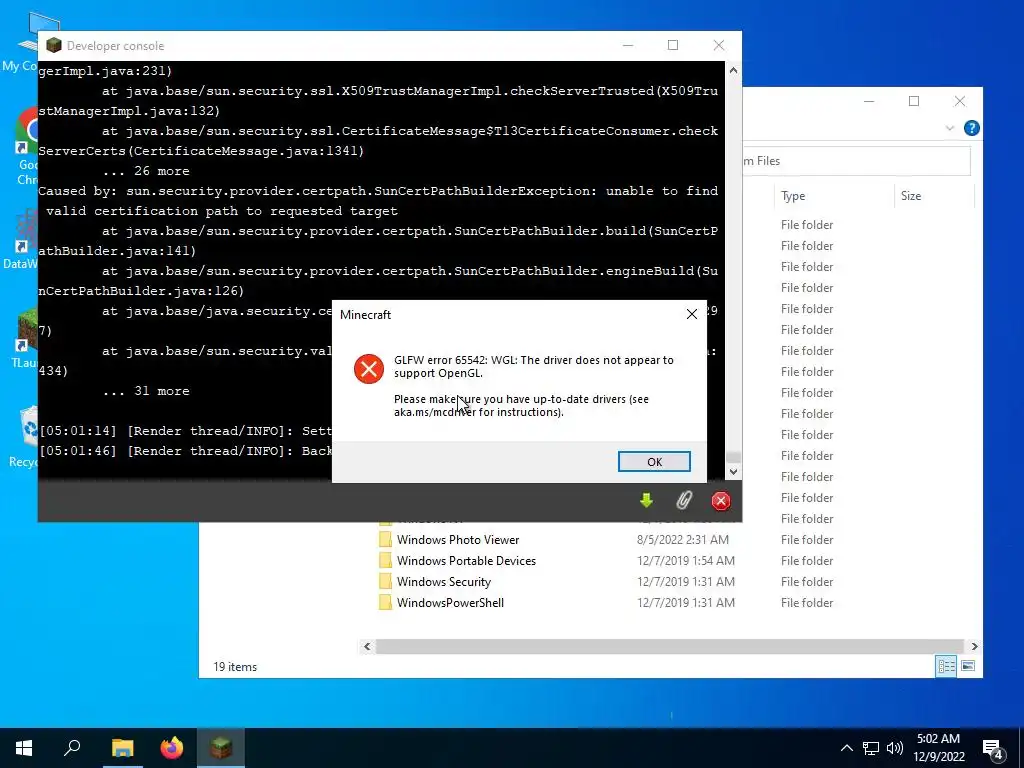Click the date 12/7/2019 1:54 AM
1024x768 pixels.
point(686,560)
